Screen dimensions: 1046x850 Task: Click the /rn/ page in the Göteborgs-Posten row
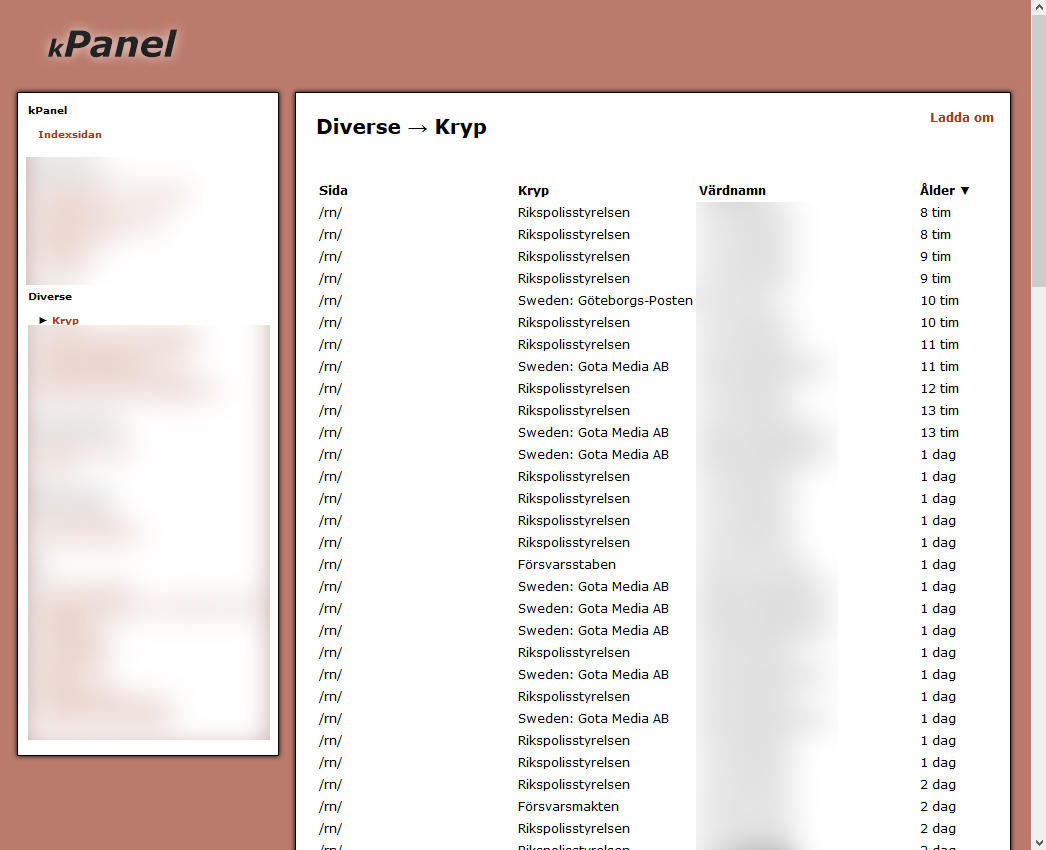(x=330, y=301)
